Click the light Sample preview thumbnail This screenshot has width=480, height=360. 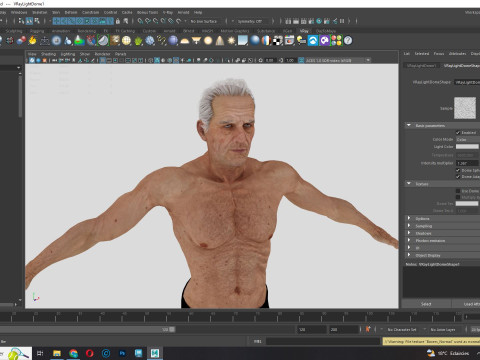click(465, 108)
